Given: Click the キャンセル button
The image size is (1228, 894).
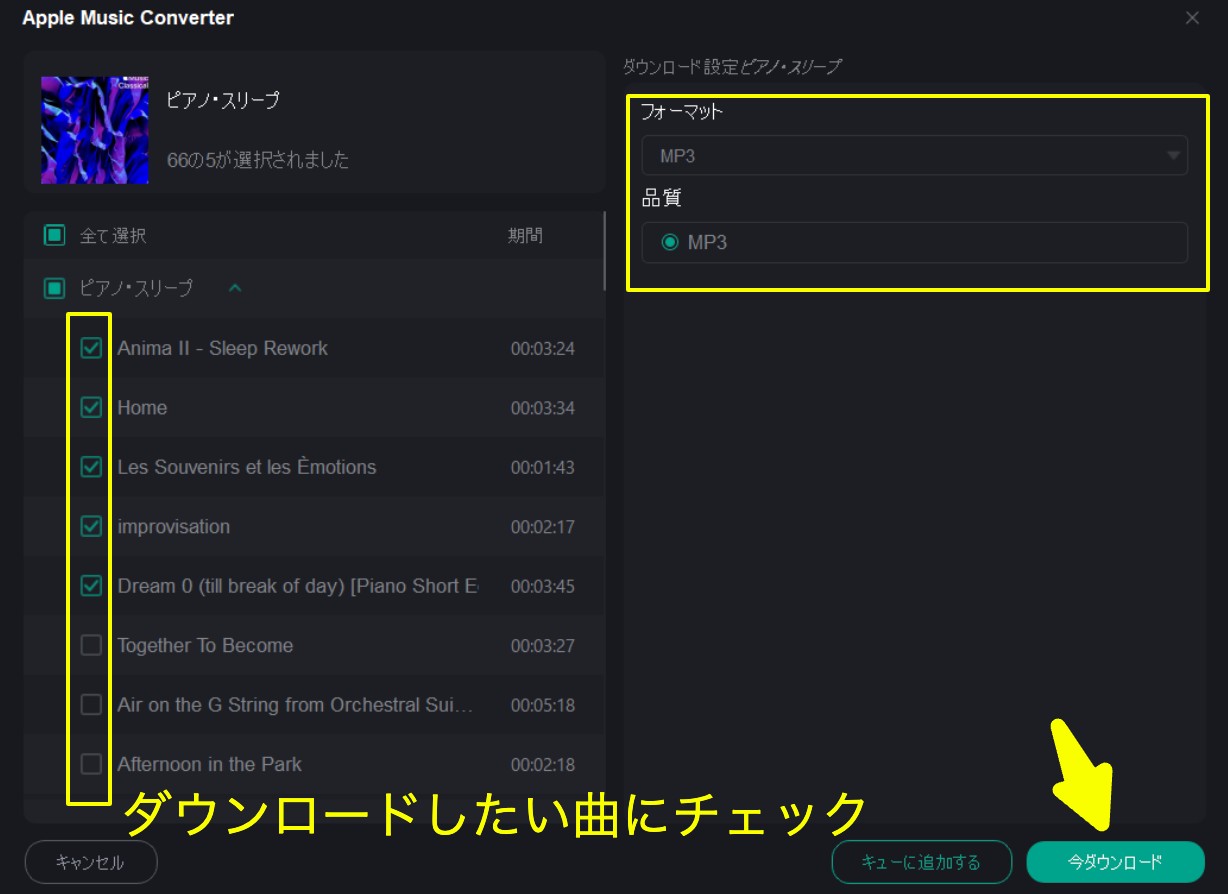Looking at the screenshot, I should (x=90, y=862).
